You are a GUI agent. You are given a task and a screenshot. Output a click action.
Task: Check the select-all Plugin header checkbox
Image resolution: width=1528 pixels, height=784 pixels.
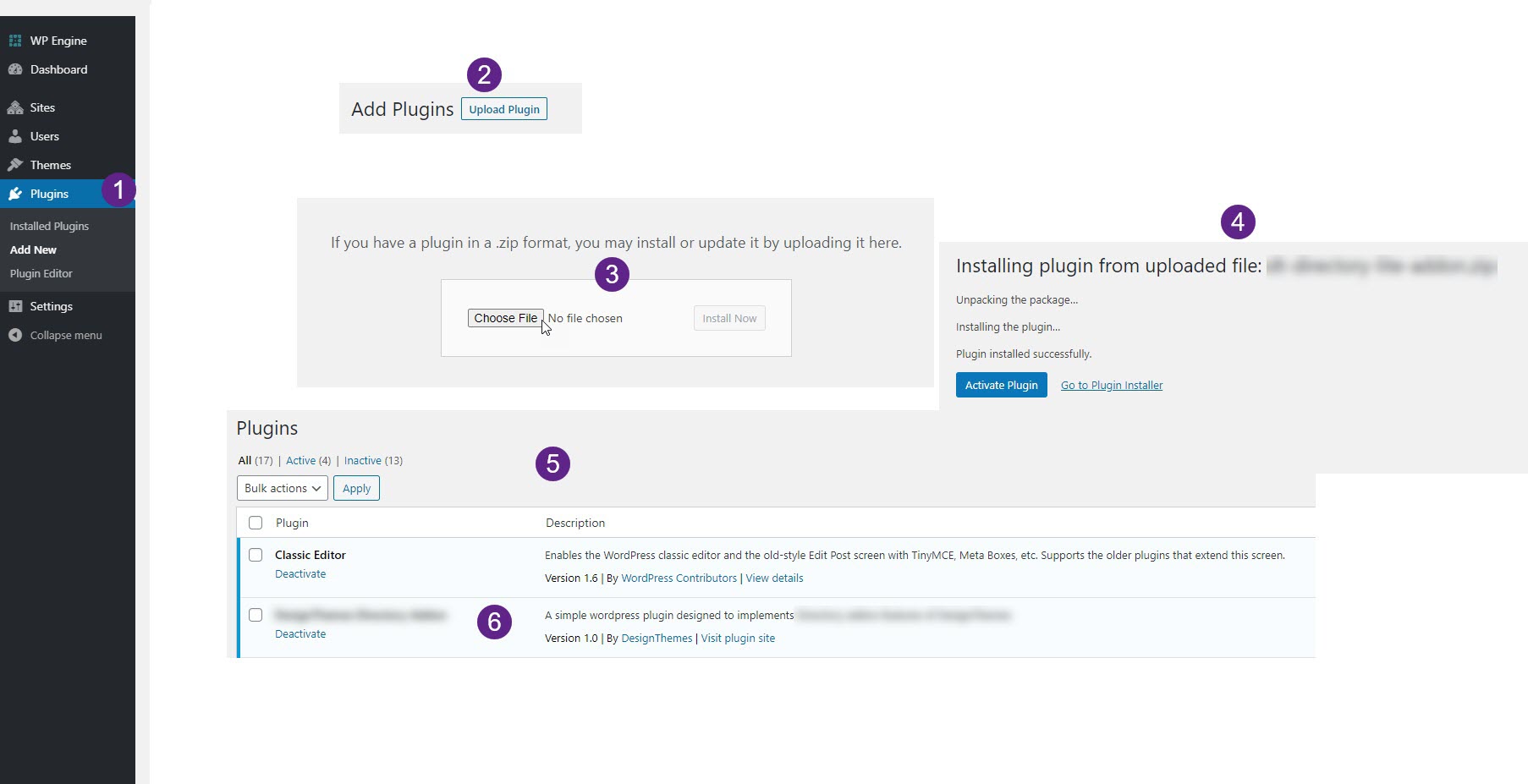[256, 523]
